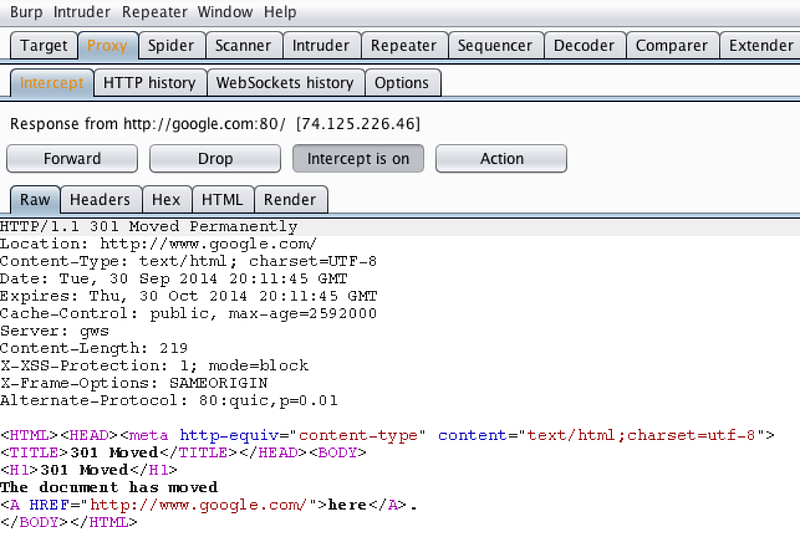The width and height of the screenshot is (800, 558).
Task: Open the Intruder menu in menu bar
Action: pos(82,12)
